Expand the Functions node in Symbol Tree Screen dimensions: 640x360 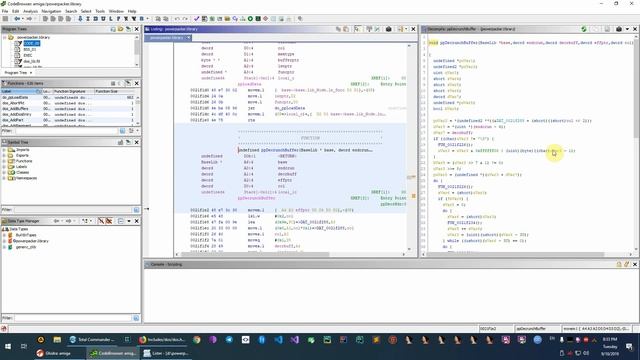4,161
